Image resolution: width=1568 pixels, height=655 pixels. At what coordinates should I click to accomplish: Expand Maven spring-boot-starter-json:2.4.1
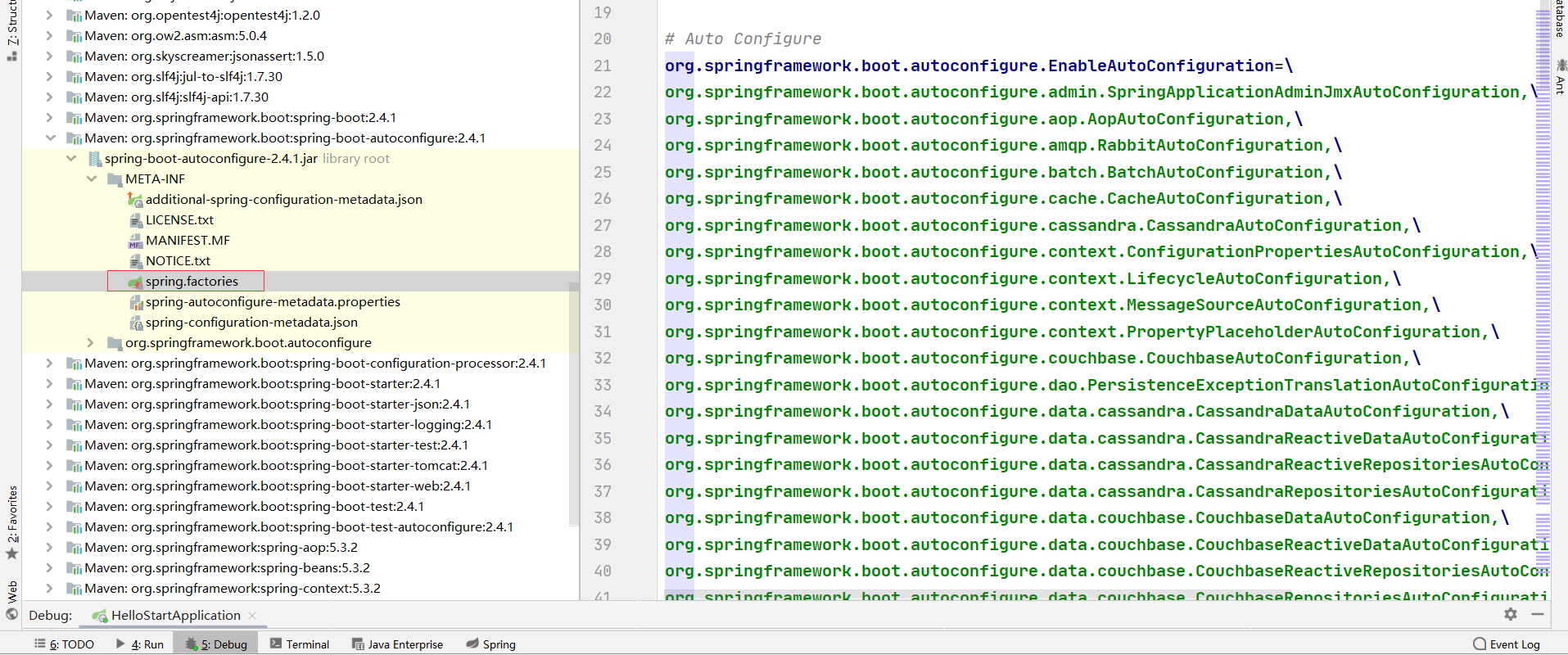point(51,404)
